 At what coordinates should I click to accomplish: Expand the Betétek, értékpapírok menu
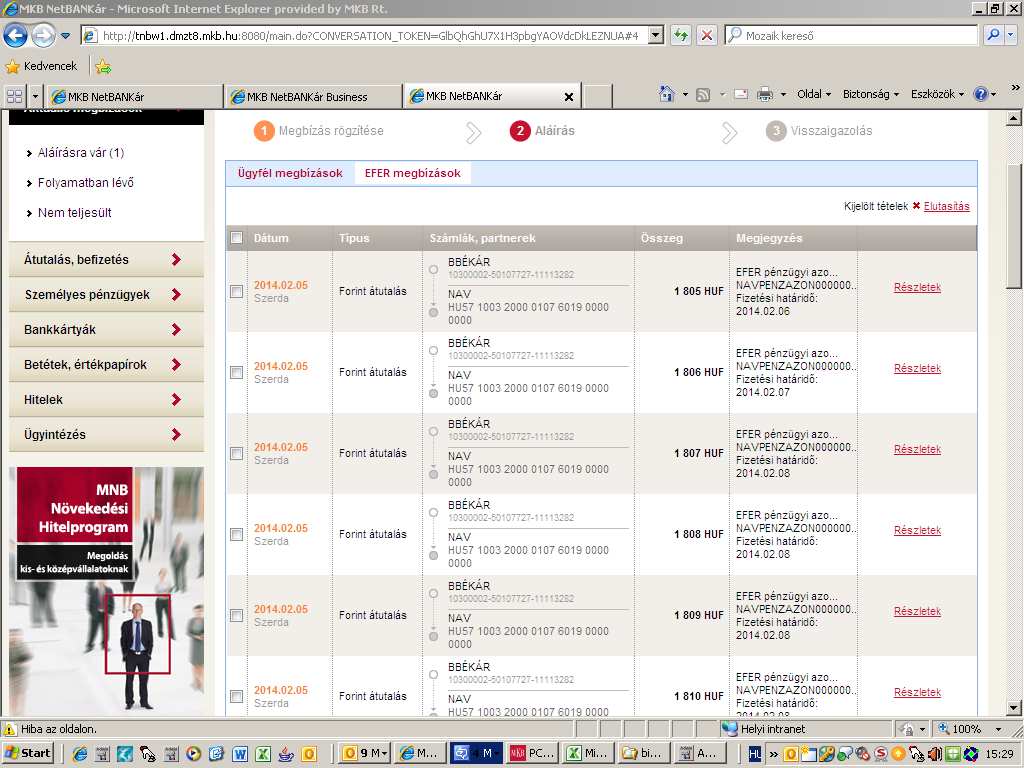coord(106,364)
